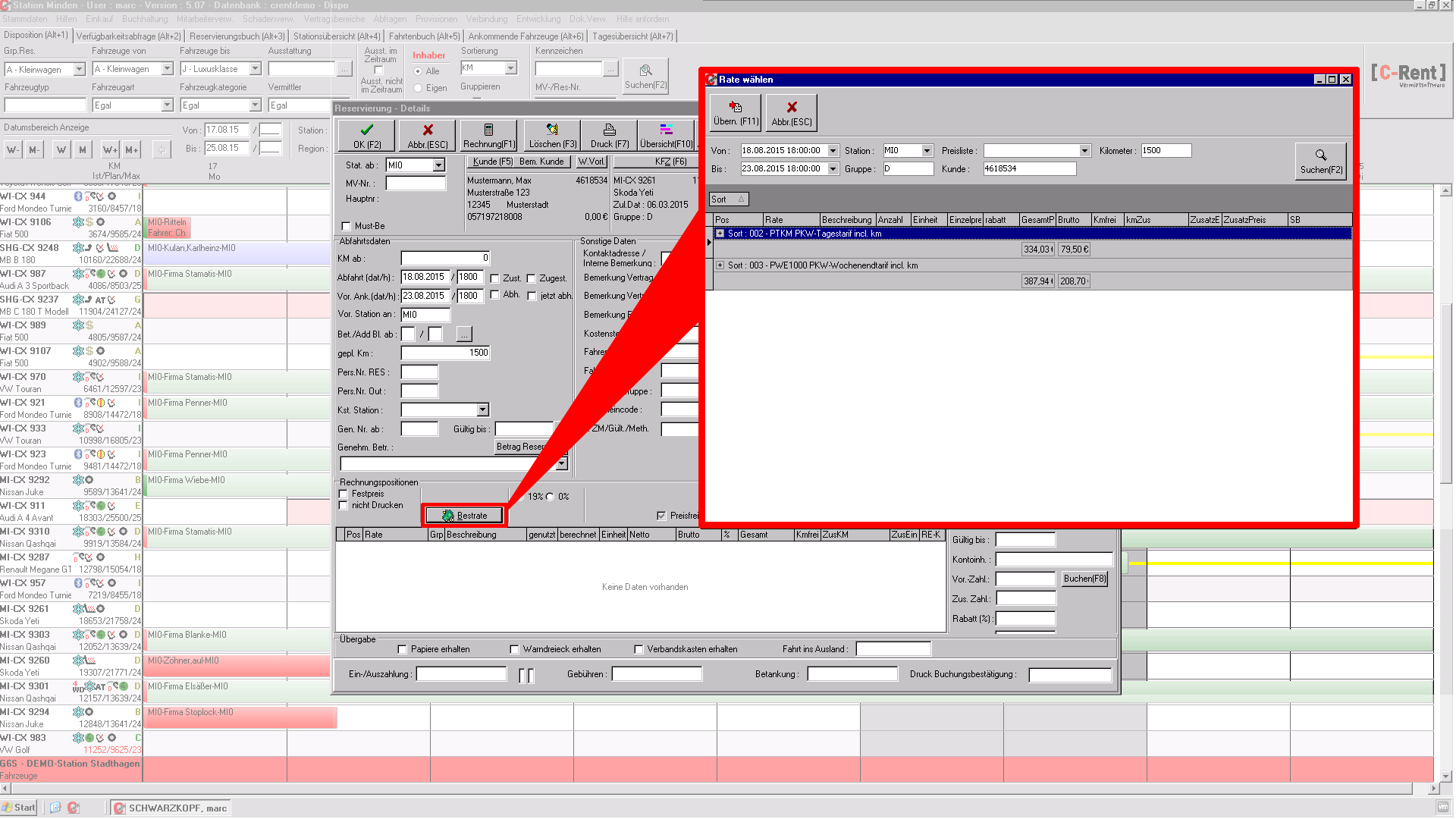Image resolution: width=1456 pixels, height=819 pixels.
Task: Open the Preisliste dropdown
Action: click(1084, 151)
